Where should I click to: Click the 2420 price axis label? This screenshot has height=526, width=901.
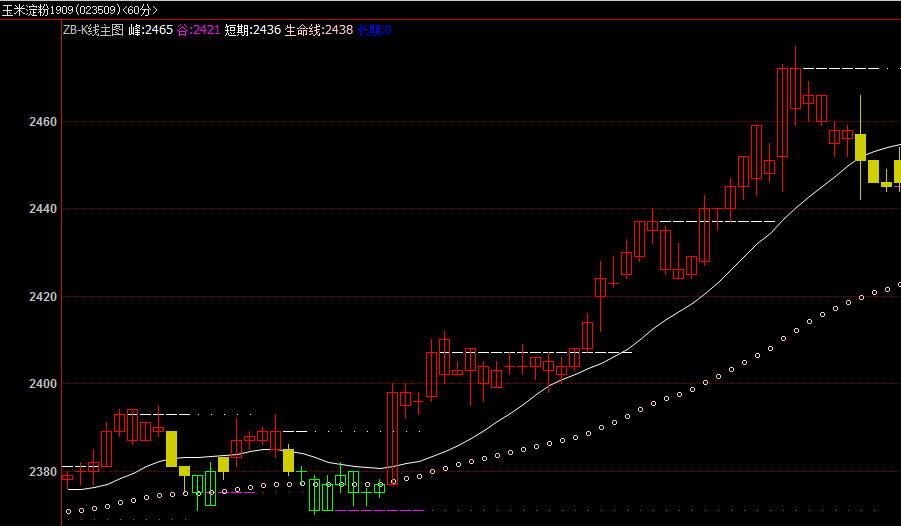(43, 297)
